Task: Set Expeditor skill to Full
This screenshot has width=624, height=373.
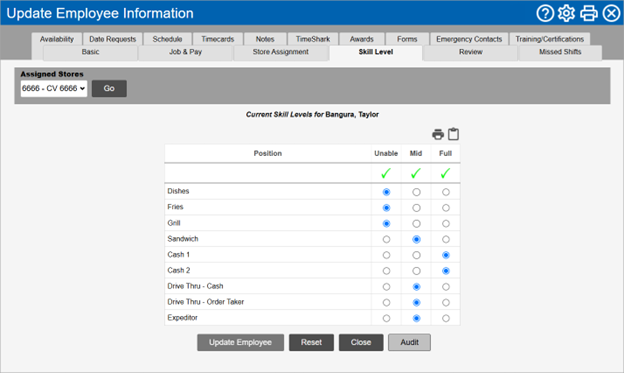Action: (x=446, y=318)
